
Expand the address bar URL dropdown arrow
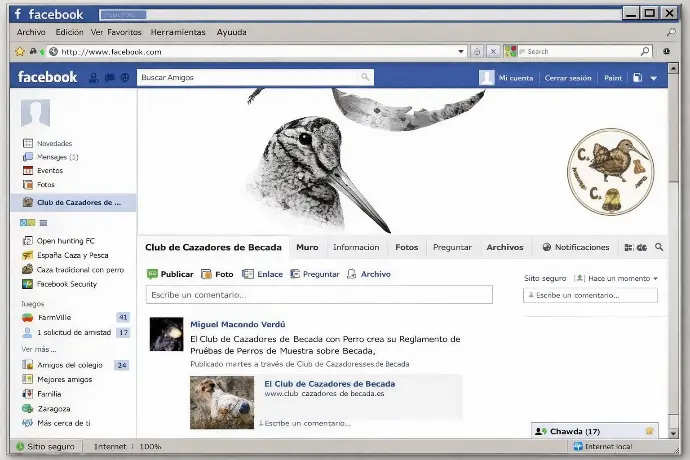(461, 52)
